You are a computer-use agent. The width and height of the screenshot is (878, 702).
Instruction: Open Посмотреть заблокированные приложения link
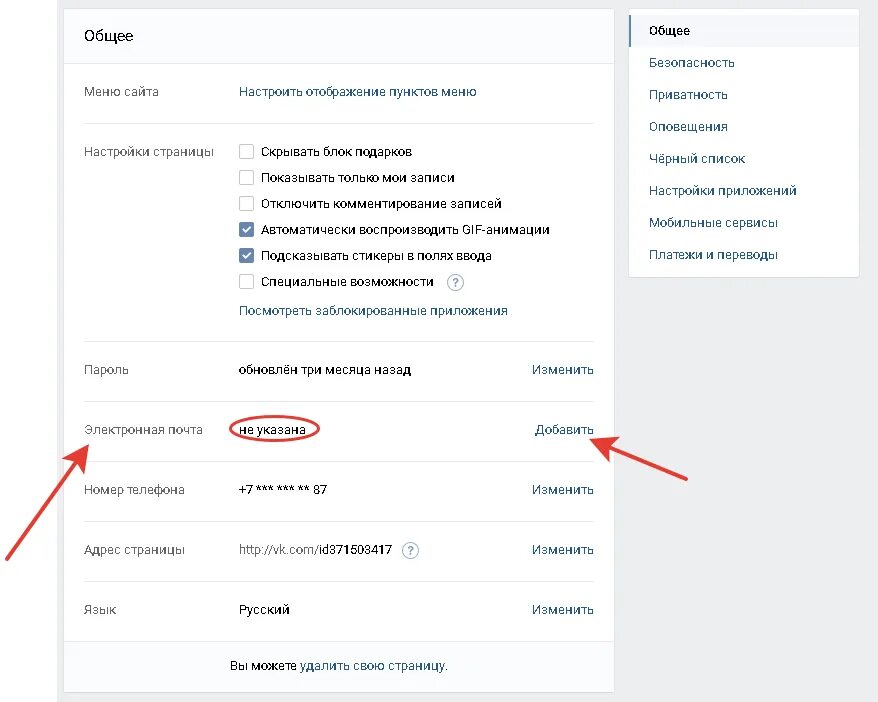tap(373, 311)
